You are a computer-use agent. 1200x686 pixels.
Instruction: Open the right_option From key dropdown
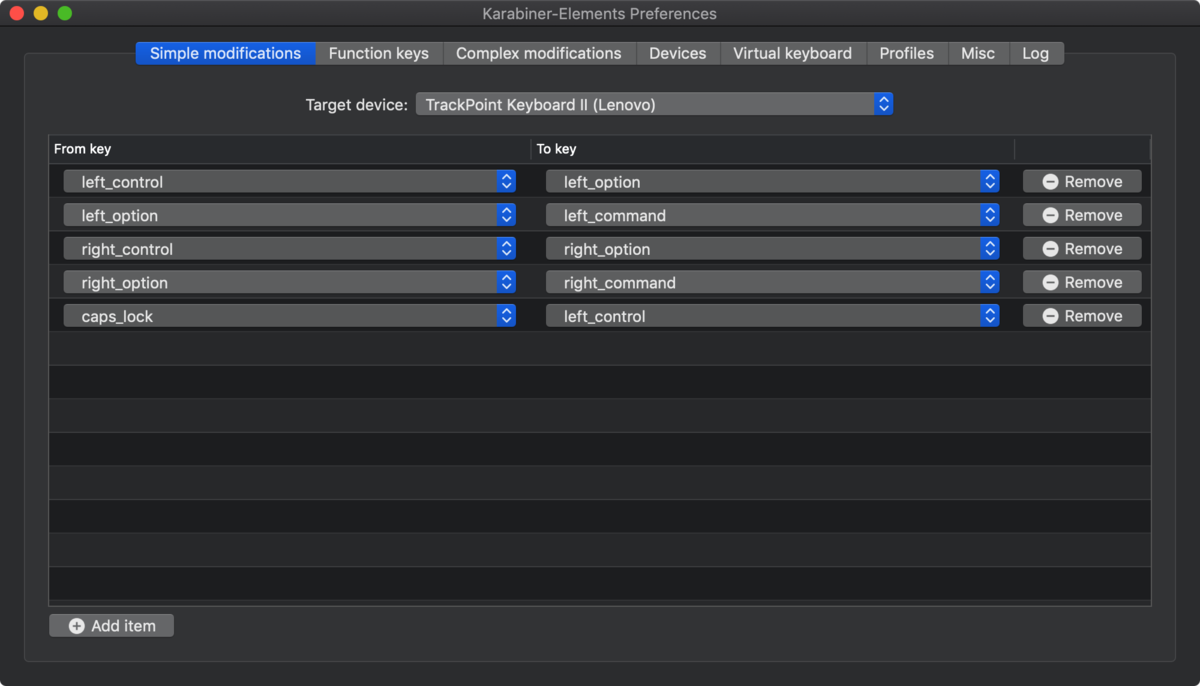coord(289,282)
